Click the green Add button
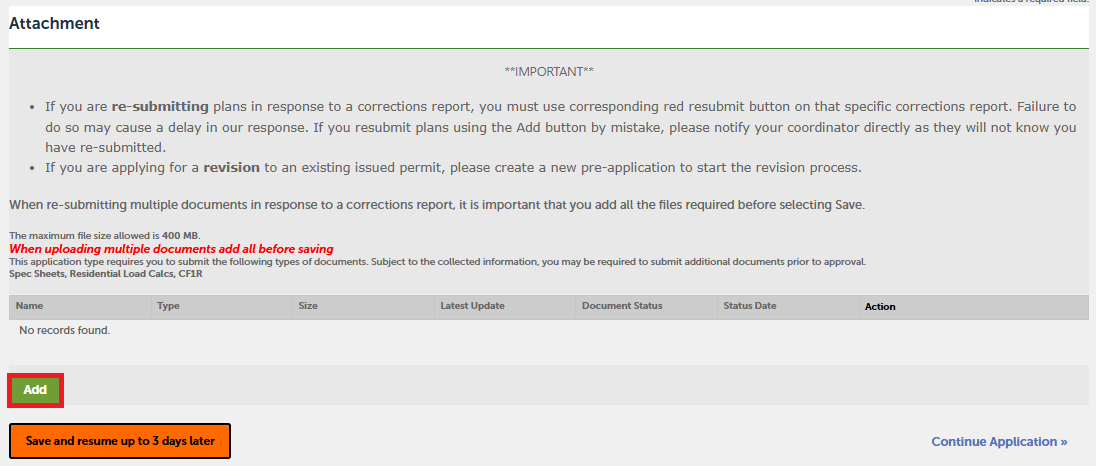Viewport: 1096px width, 466px height. (35, 390)
